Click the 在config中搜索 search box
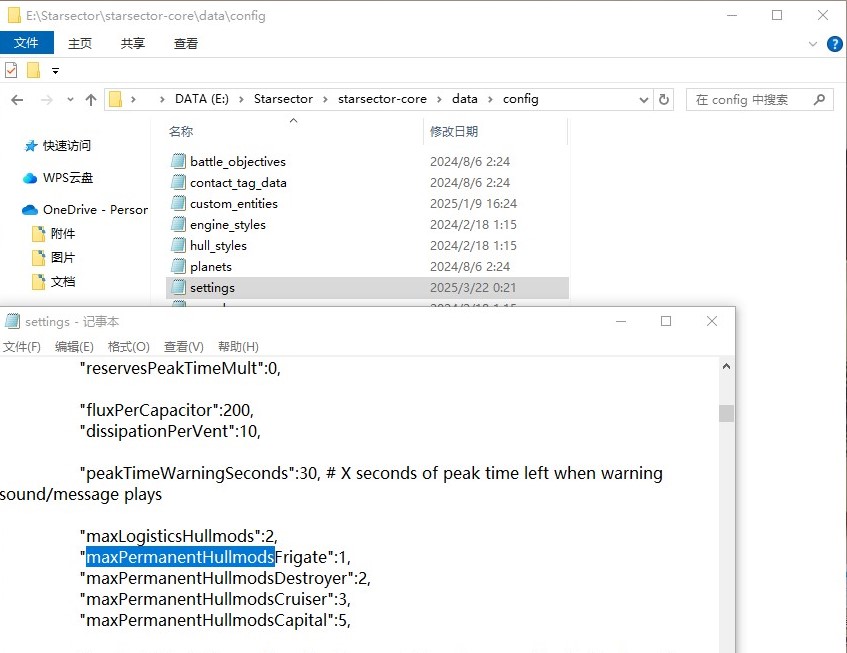 750,99
